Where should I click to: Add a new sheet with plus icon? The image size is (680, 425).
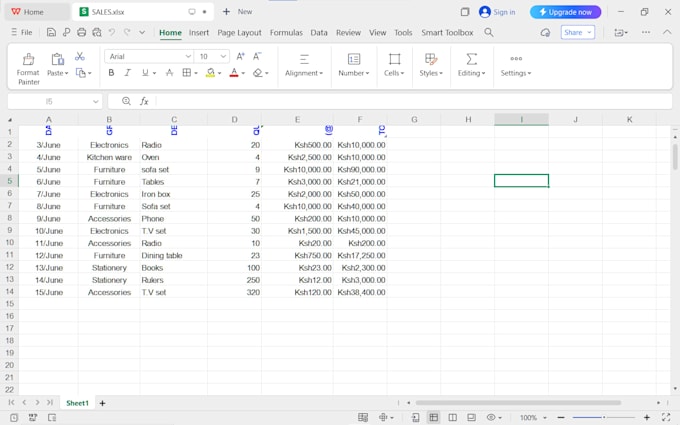pos(102,403)
